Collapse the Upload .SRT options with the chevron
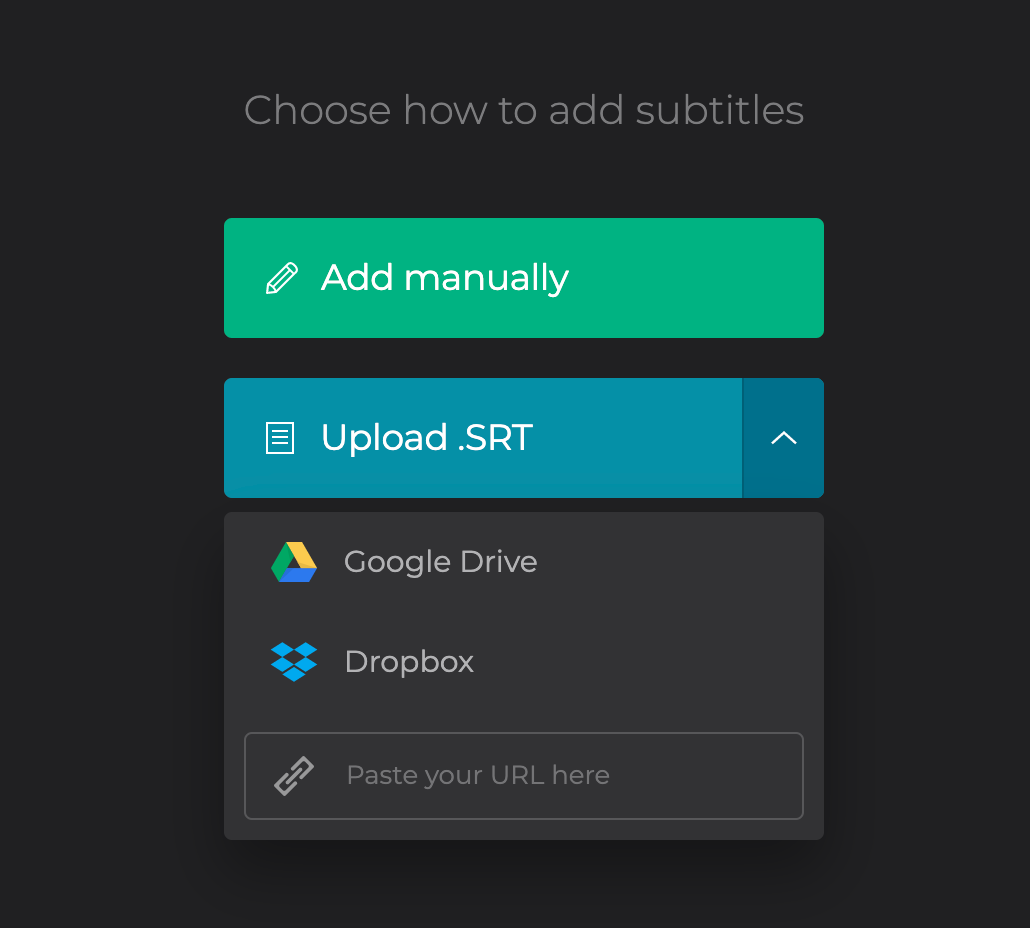1030x928 pixels. [x=783, y=438]
